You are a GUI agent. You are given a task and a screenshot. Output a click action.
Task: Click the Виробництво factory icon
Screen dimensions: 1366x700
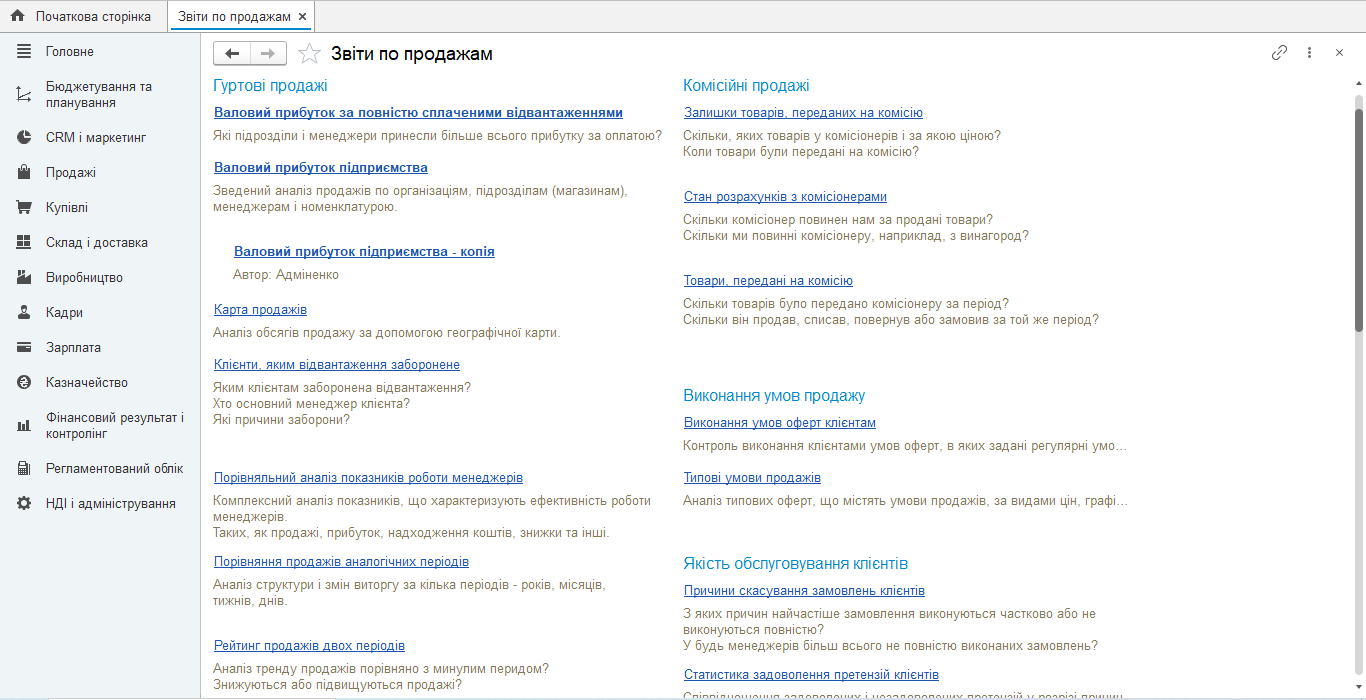tap(24, 278)
